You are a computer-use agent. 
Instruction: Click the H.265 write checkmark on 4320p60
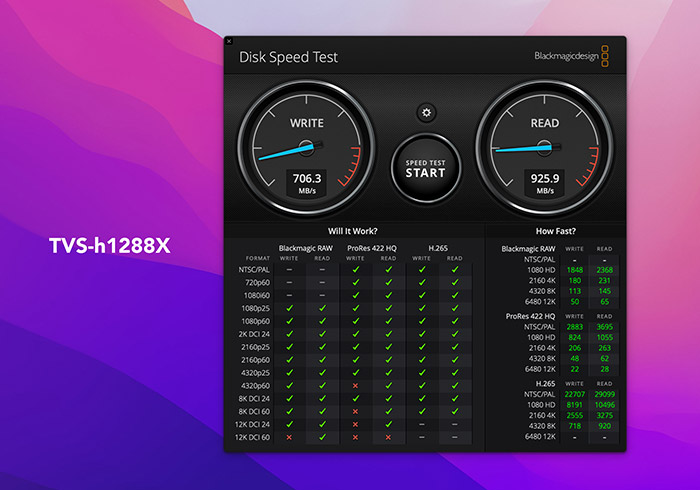pyautogui.click(x=422, y=385)
